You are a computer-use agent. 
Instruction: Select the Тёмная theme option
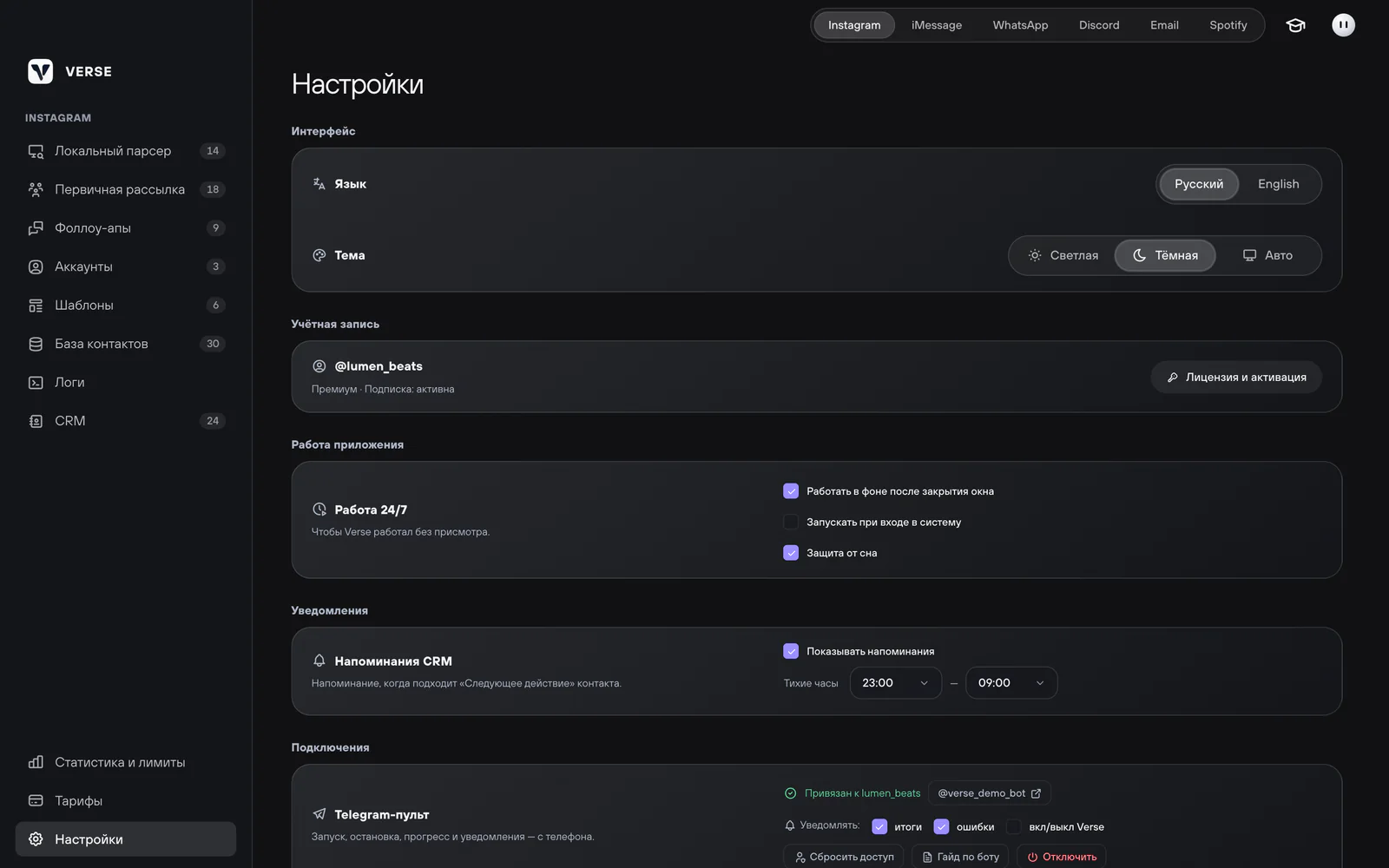[x=1165, y=255]
